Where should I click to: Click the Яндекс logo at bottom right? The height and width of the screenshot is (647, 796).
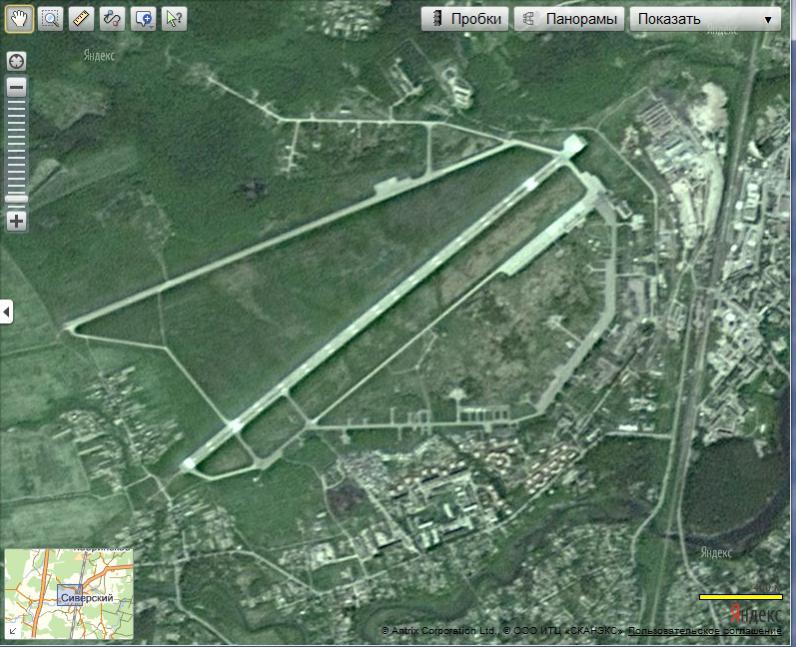tap(755, 614)
